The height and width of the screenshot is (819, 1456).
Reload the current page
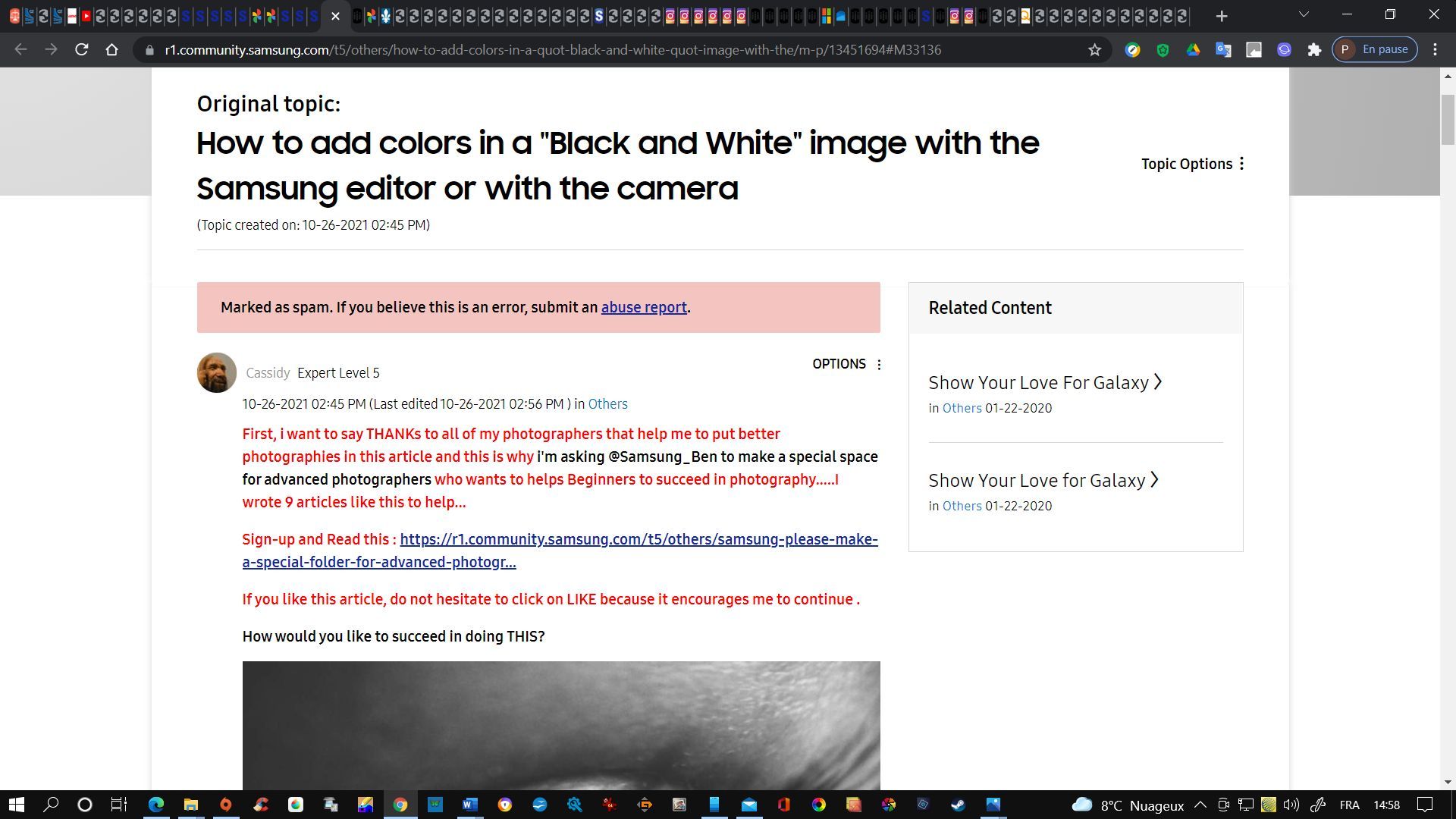(x=81, y=49)
